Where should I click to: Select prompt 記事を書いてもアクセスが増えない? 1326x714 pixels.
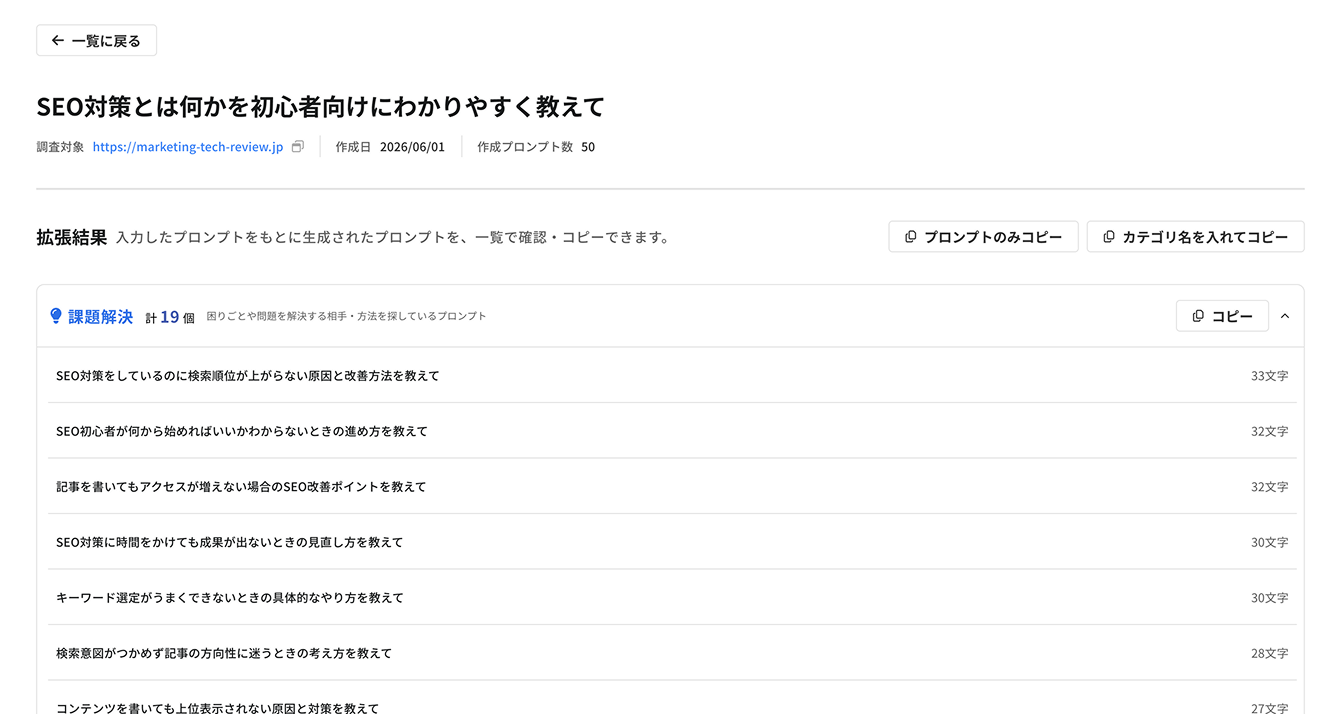pyautogui.click(x=672, y=487)
